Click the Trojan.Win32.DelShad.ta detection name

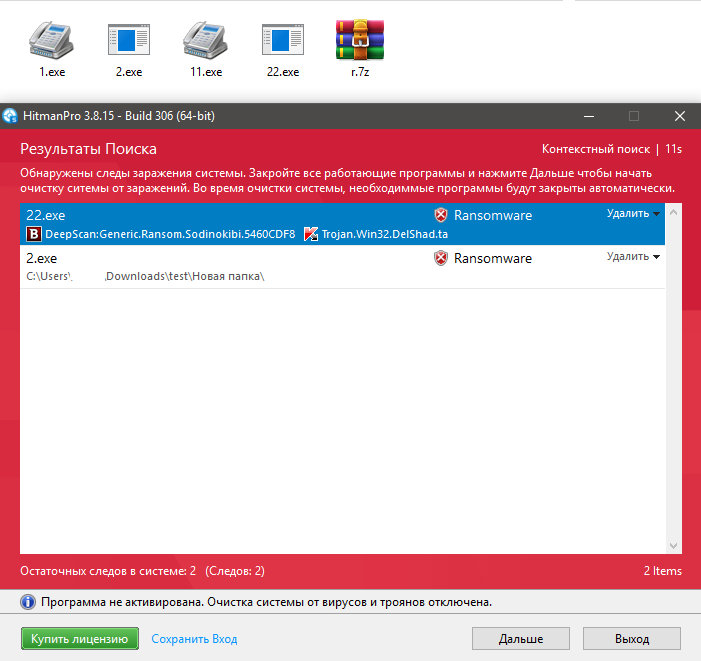pyautogui.click(x=384, y=234)
